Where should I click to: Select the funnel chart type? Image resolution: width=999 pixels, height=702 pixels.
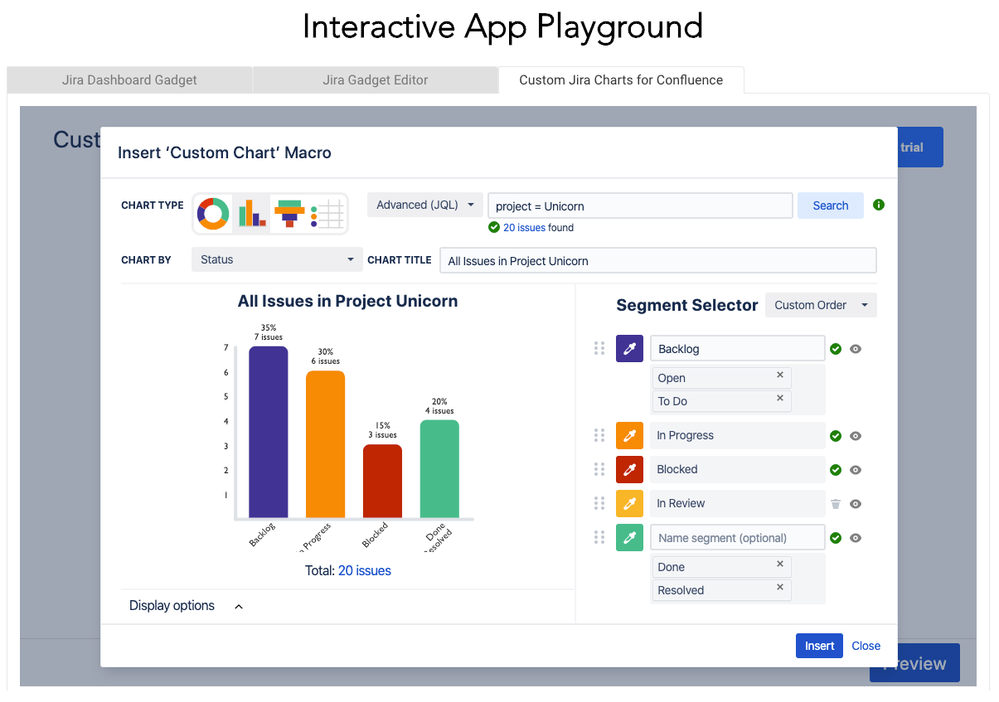tap(290, 213)
